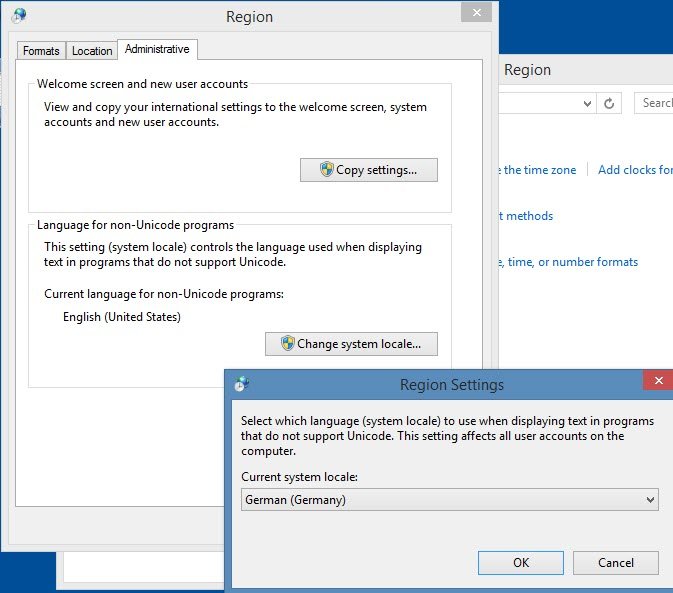
Task: Click the Control Panel search box
Action: pyautogui.click(x=654, y=103)
